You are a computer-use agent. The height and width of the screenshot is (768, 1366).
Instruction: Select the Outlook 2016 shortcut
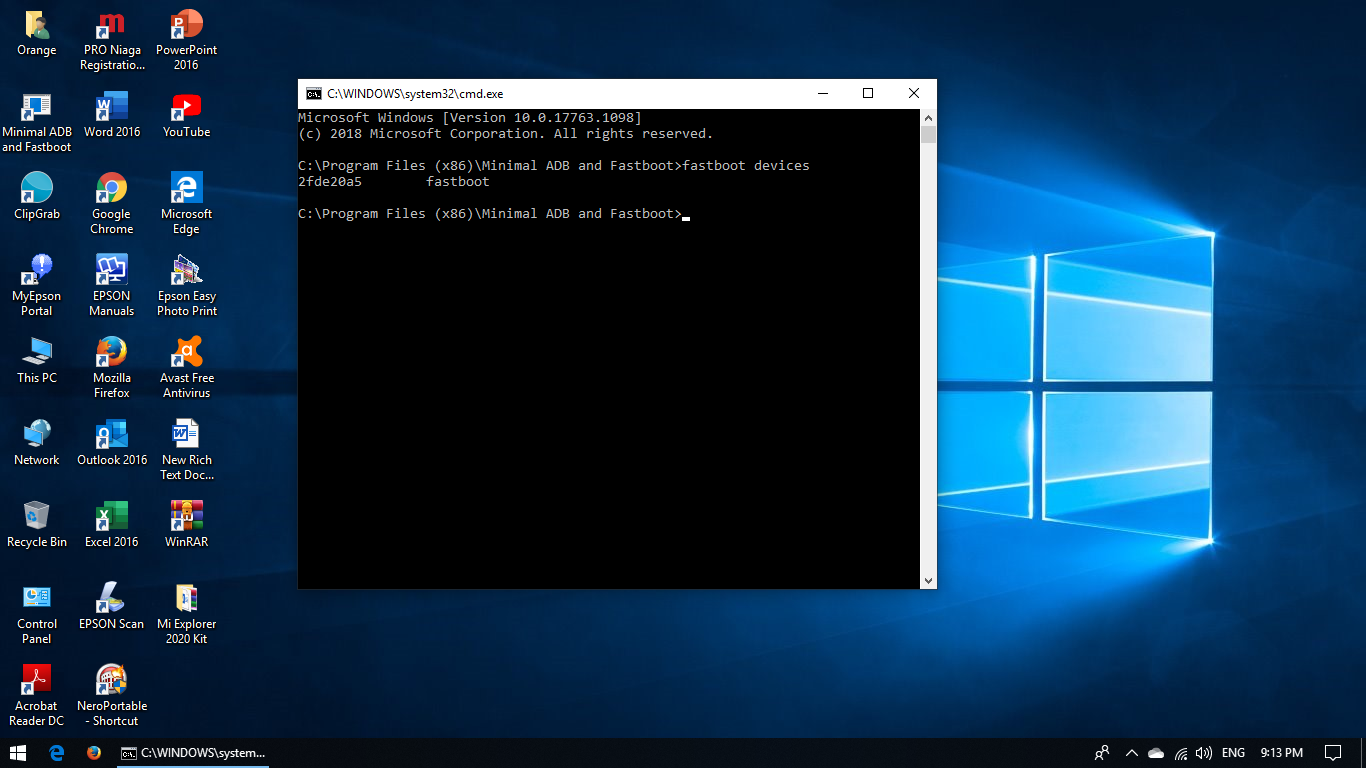pos(112,444)
